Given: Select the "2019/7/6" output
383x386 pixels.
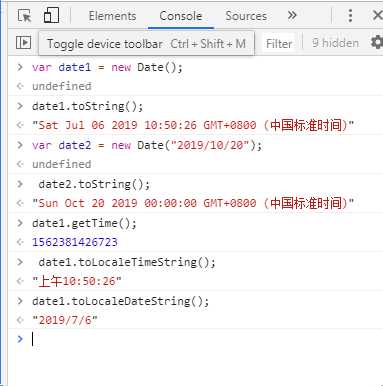Looking at the screenshot, I should [65, 320].
